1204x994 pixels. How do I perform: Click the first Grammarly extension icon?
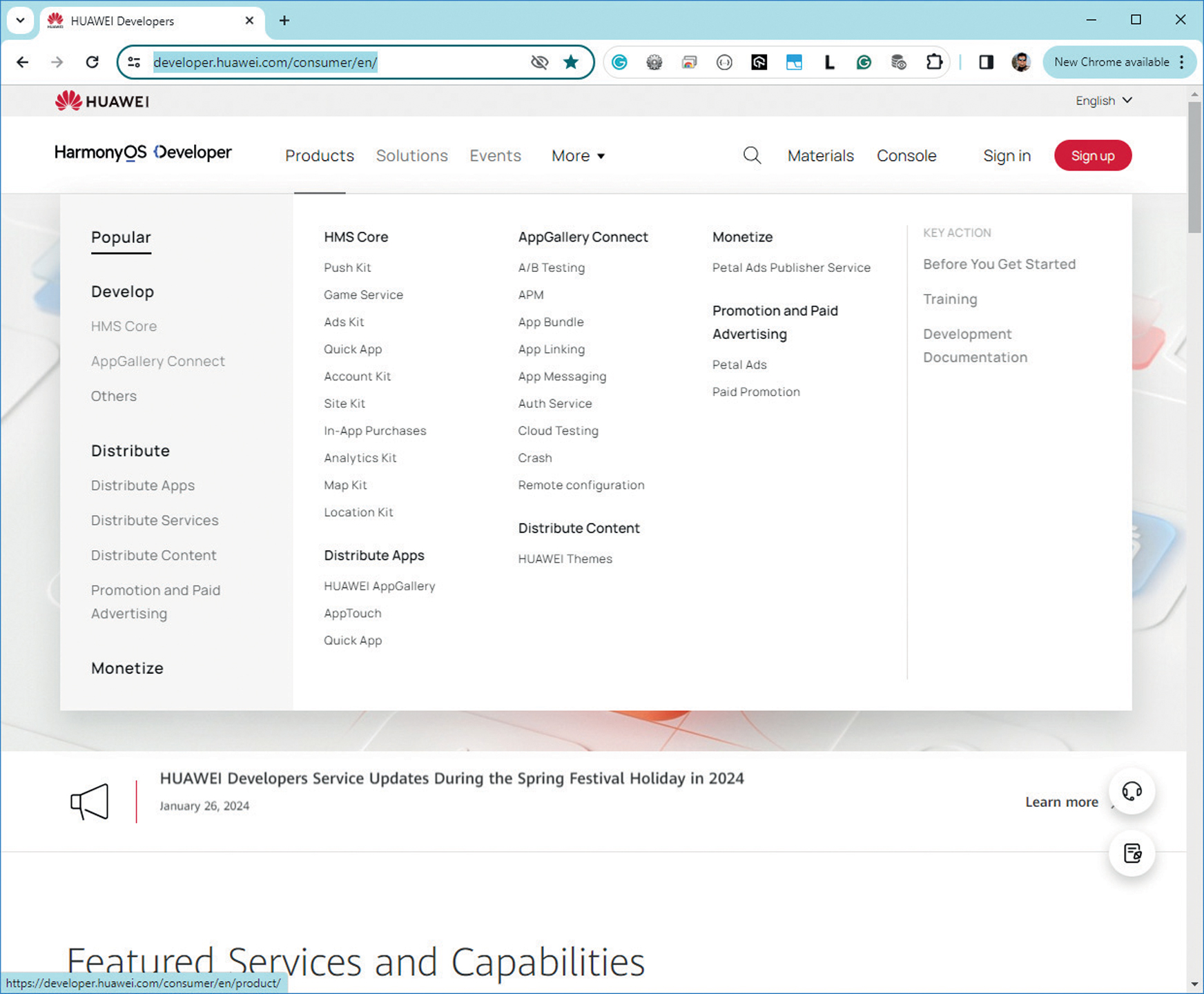[x=619, y=62]
